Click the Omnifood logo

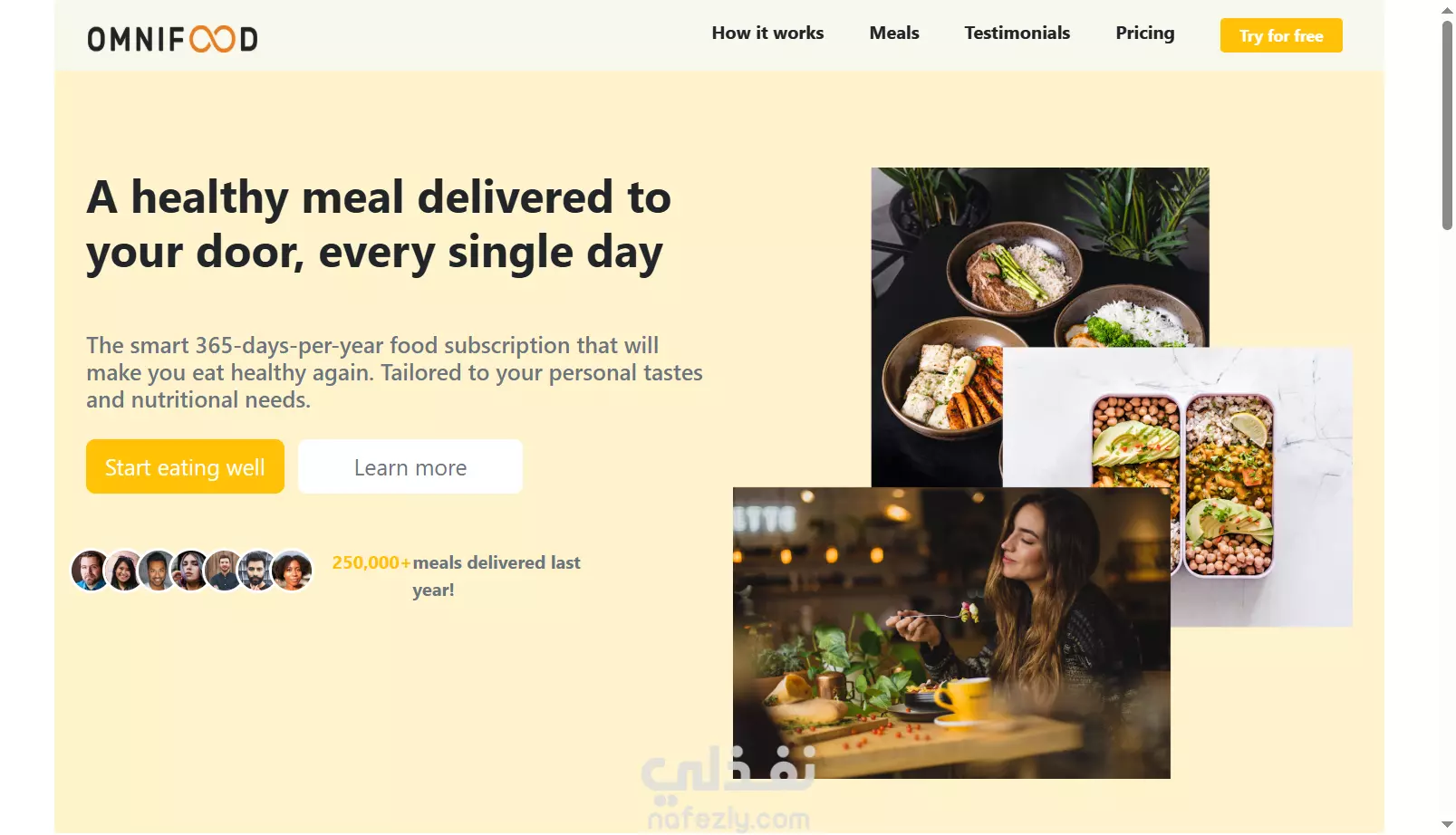[x=172, y=39]
